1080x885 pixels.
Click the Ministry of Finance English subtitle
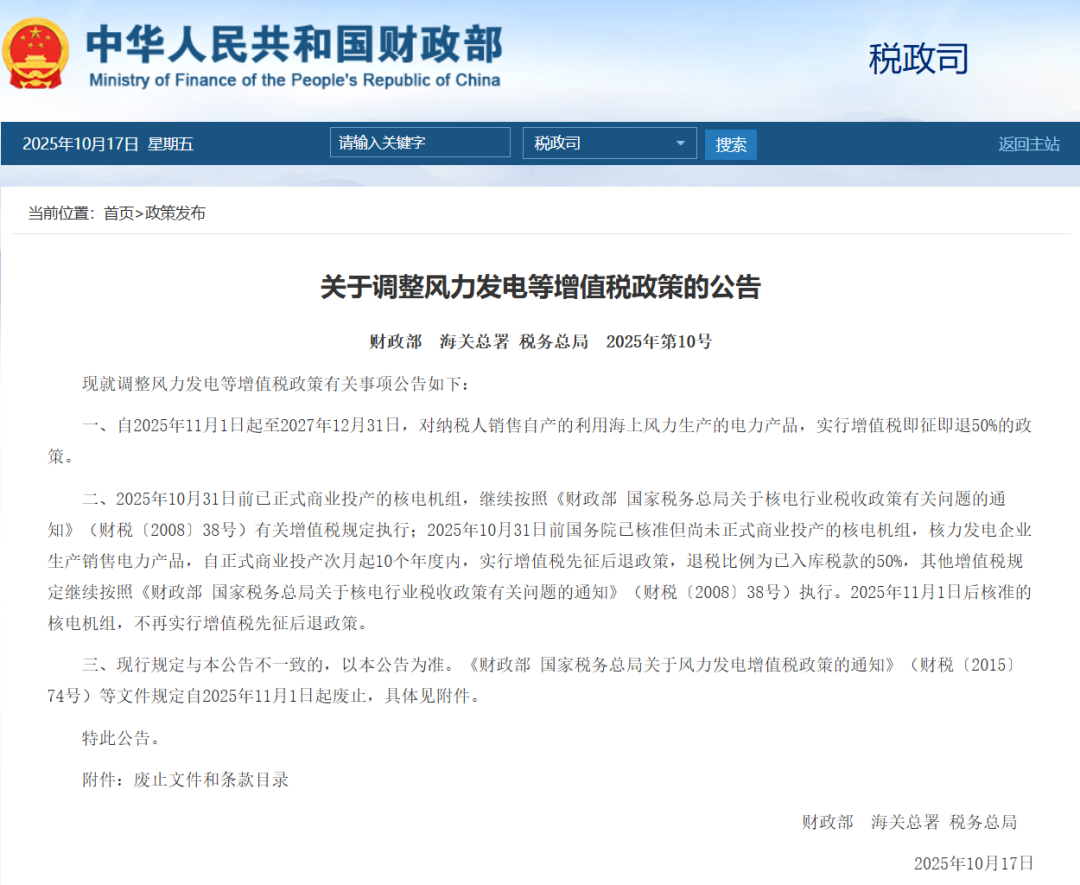pyautogui.click(x=295, y=81)
